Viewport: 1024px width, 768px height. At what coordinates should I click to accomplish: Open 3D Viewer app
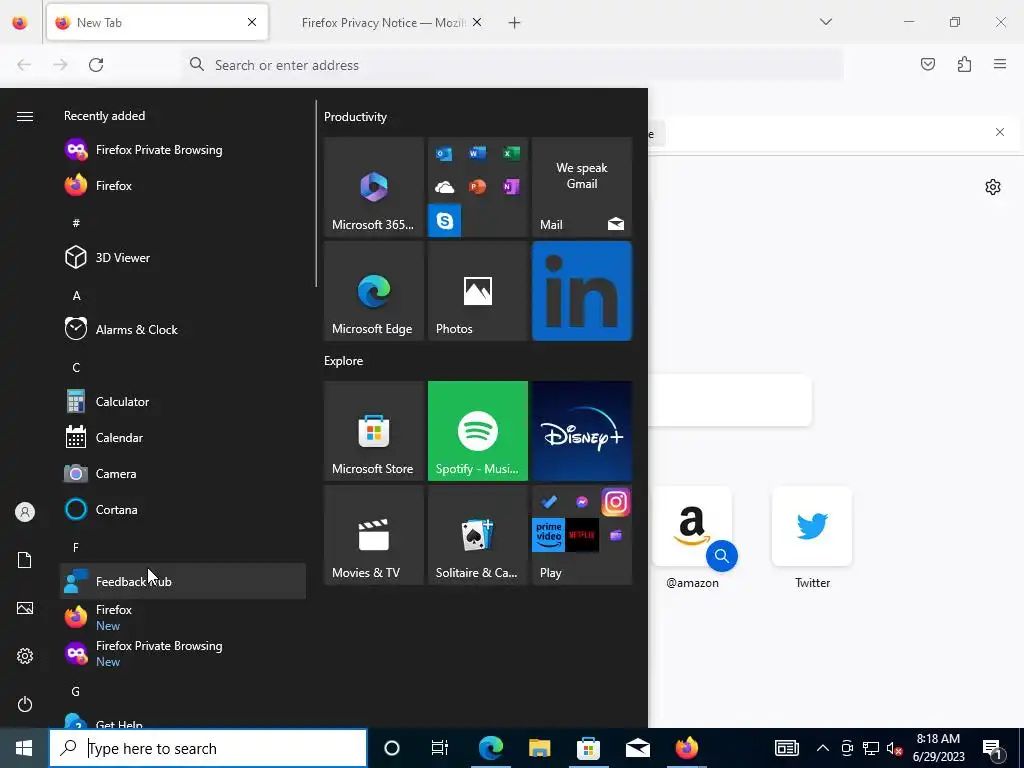[183, 257]
